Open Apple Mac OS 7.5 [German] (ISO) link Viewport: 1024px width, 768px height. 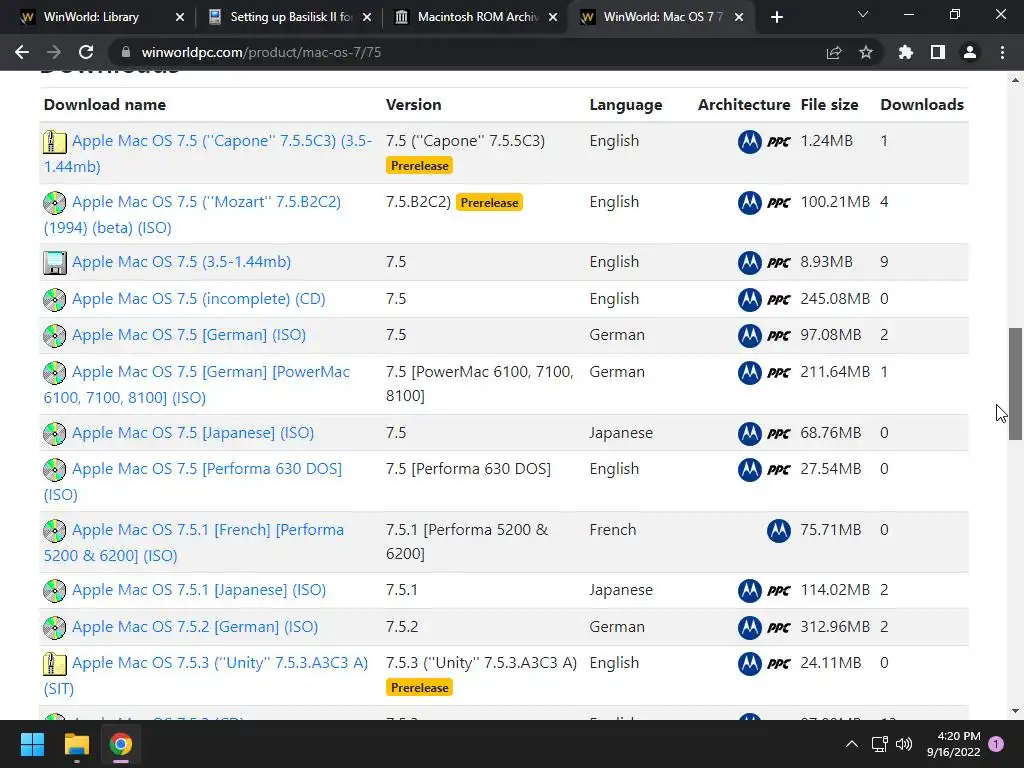[x=189, y=335]
